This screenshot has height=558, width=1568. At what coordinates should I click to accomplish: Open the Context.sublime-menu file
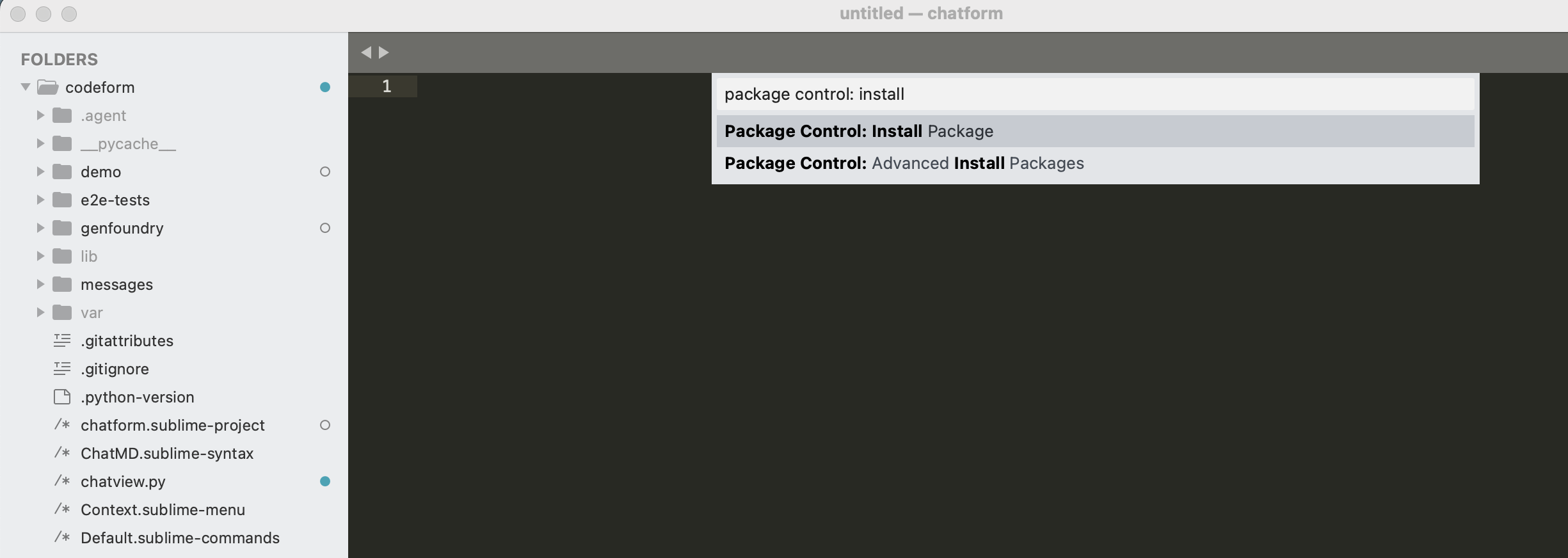[x=162, y=509]
